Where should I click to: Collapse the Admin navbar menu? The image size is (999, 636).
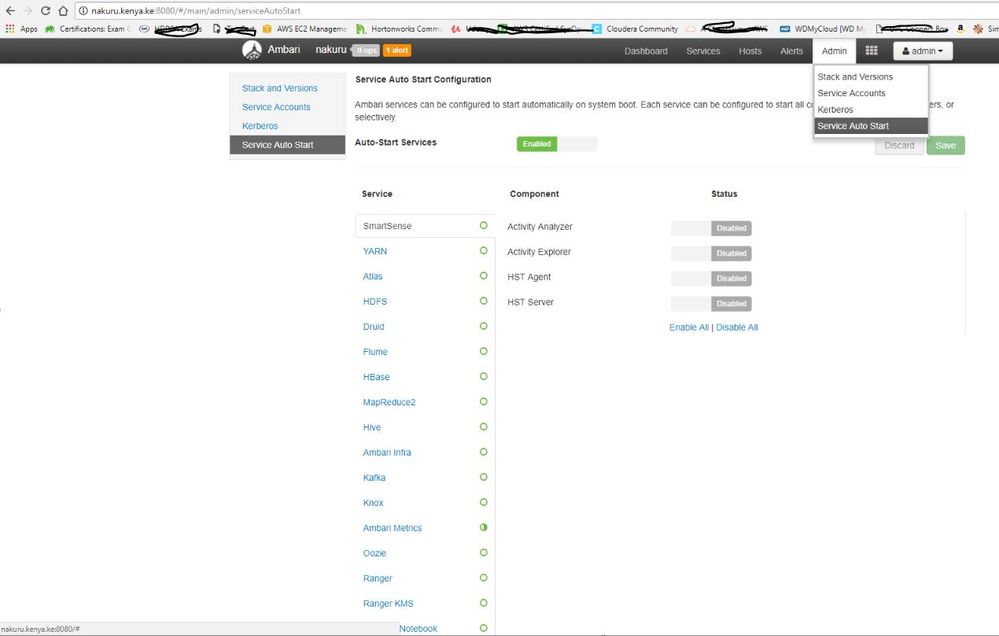point(834,51)
